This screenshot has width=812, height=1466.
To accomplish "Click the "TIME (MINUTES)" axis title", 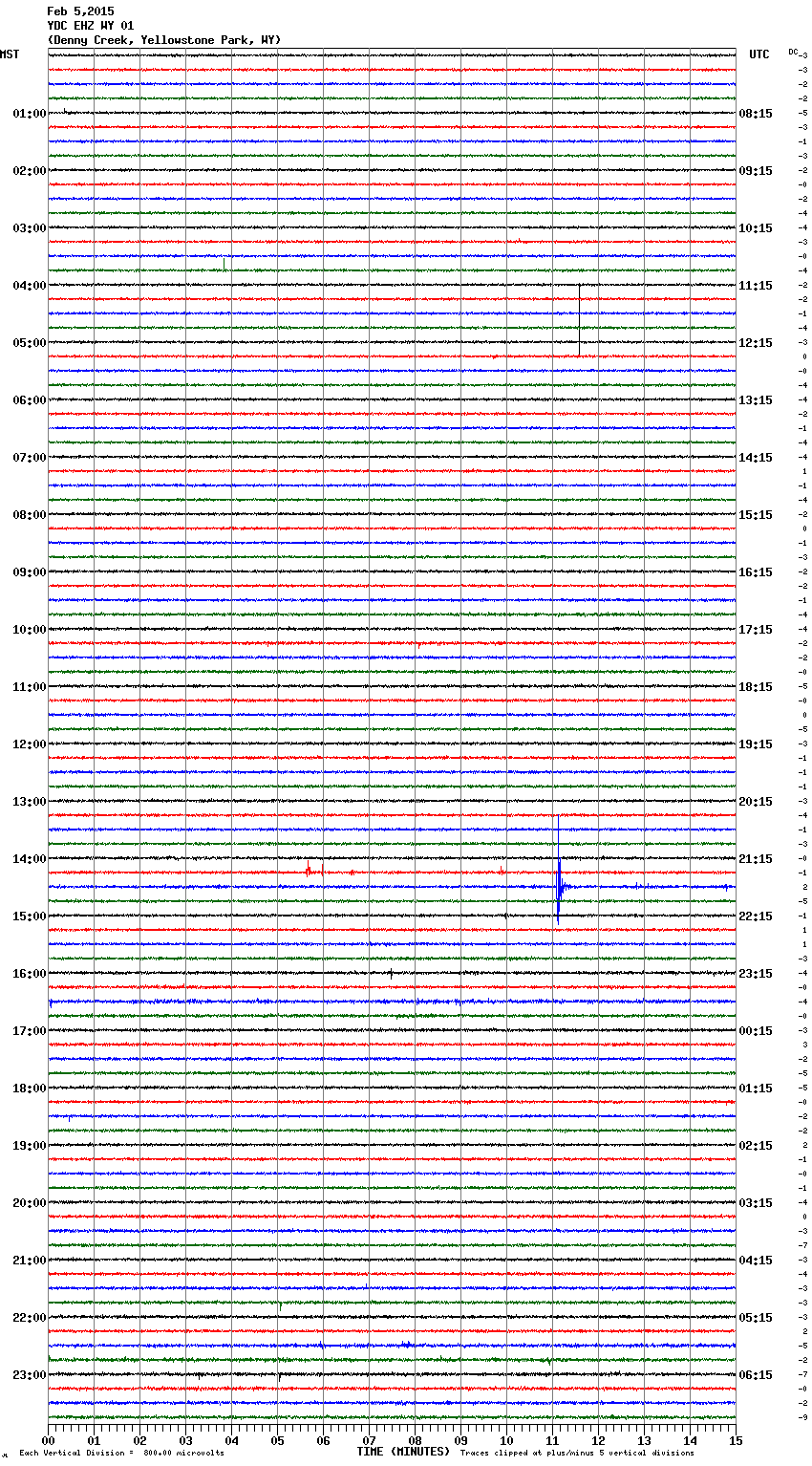I will [403, 1452].
